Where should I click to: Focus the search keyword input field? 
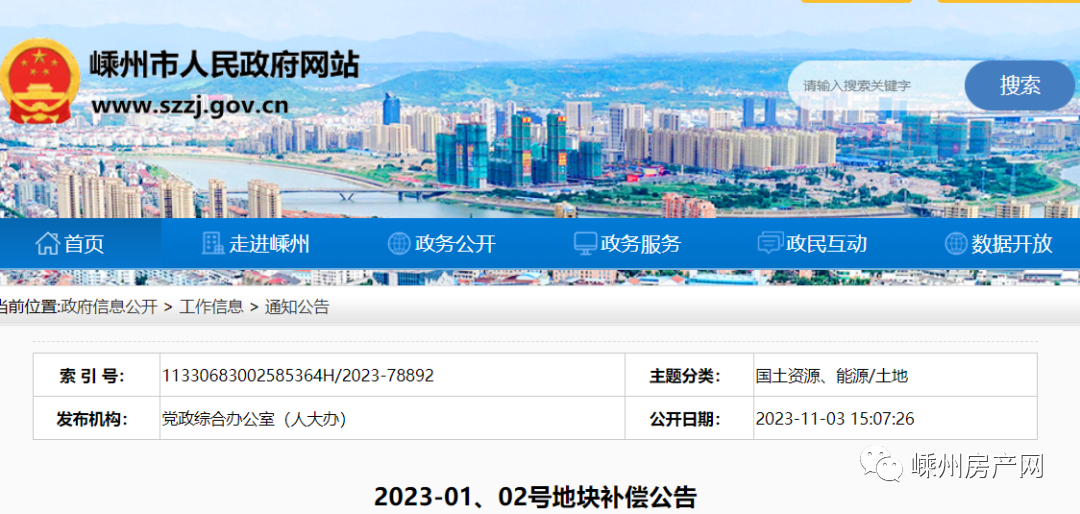[x=875, y=86]
